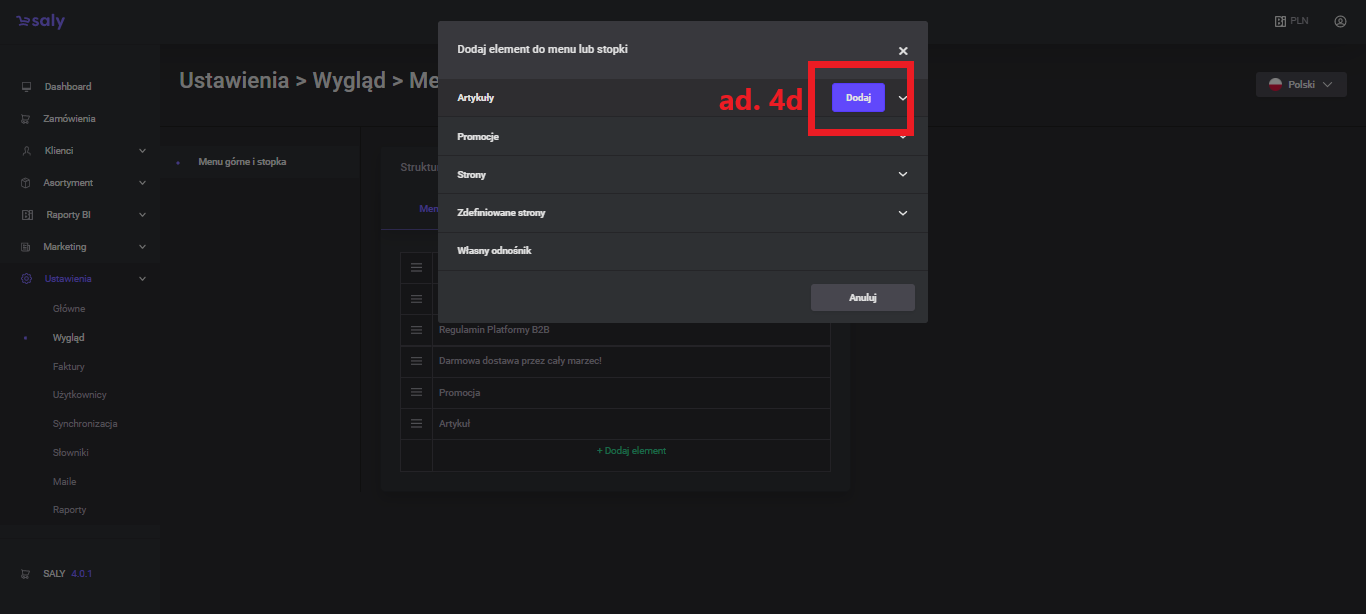
Task: Click the Asortyment box icon
Action: pos(26,183)
